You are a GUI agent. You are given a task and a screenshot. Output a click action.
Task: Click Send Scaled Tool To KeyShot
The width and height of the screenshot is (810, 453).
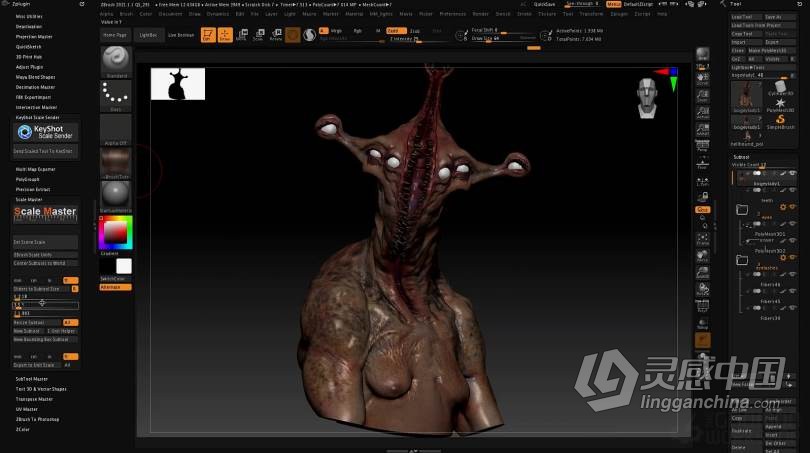(45, 151)
